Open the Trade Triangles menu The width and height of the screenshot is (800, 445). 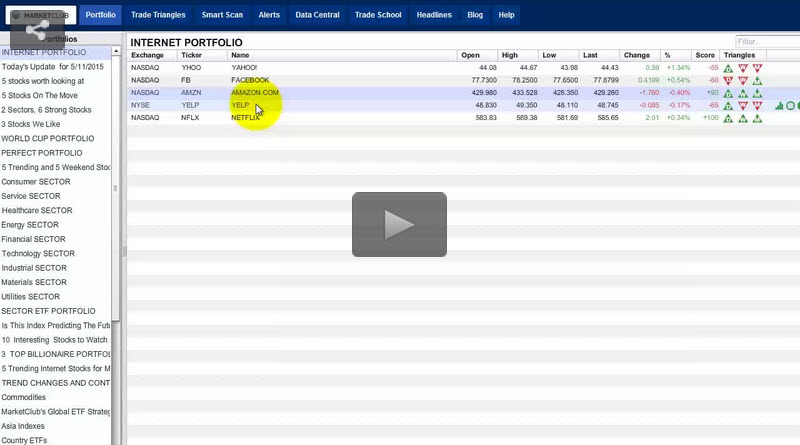[x=158, y=15]
